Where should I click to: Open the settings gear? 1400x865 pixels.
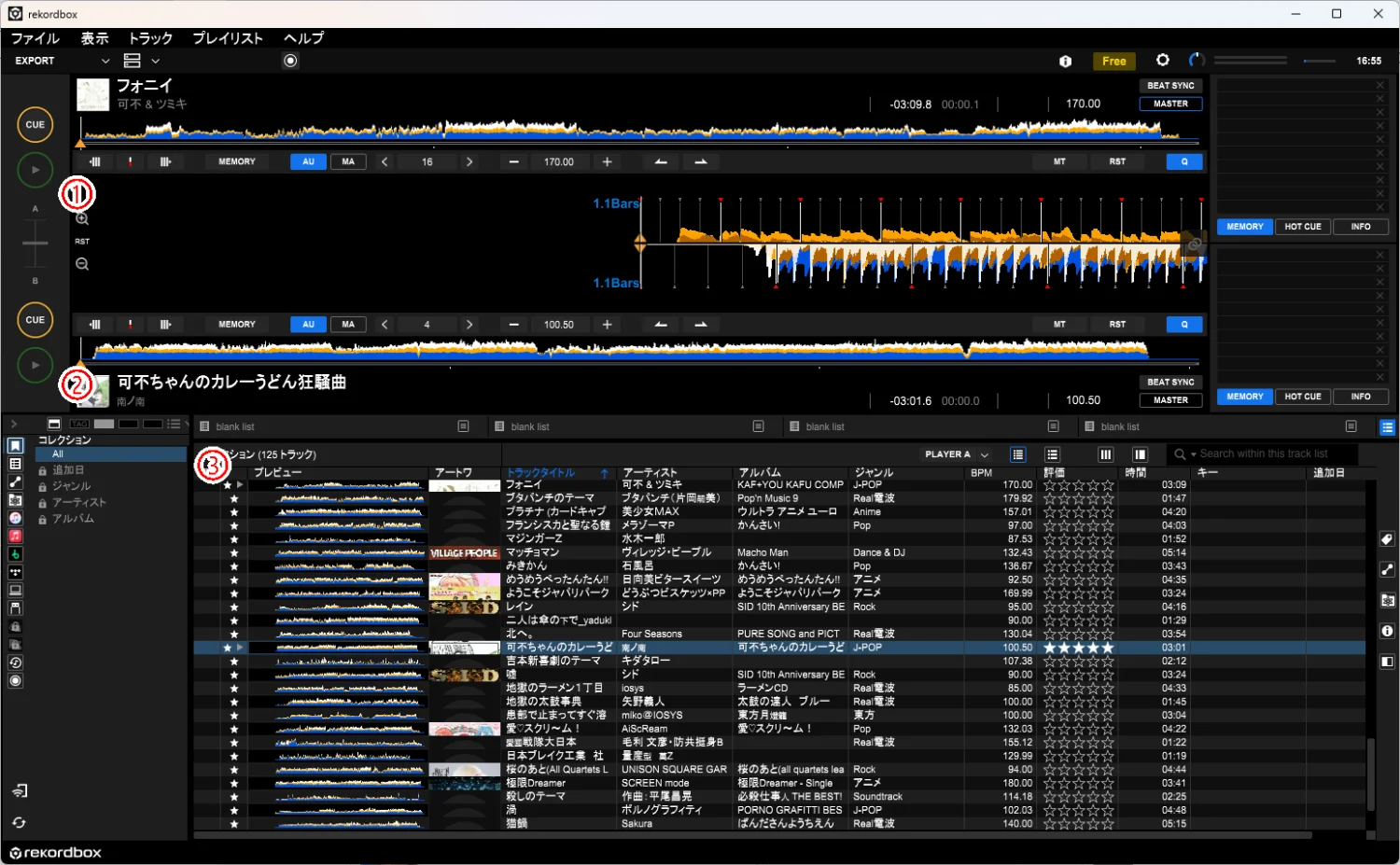point(1162,60)
